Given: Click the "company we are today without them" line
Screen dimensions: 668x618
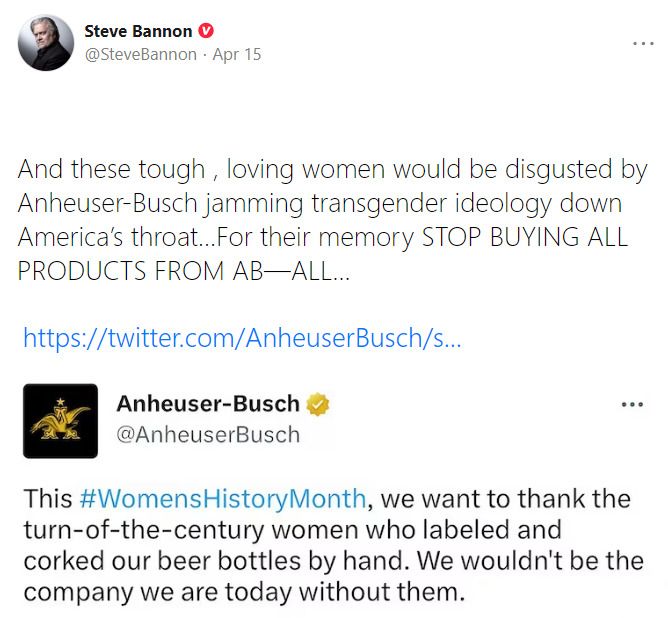Looking at the screenshot, I should pos(244,590).
